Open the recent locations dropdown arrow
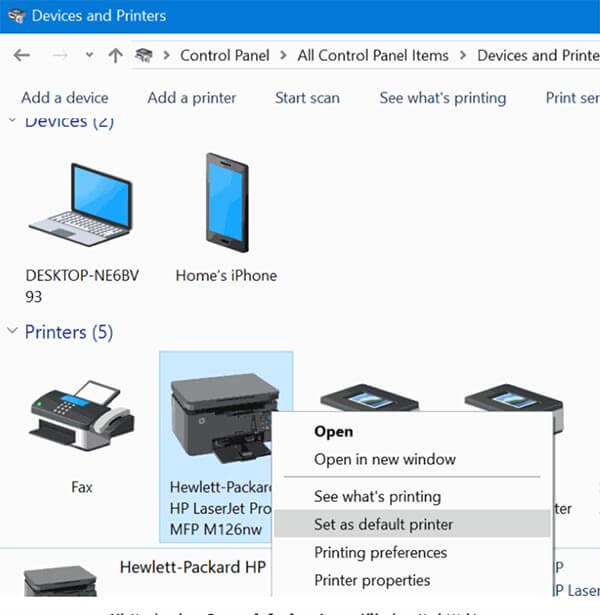The image size is (600, 615). pos(89,55)
